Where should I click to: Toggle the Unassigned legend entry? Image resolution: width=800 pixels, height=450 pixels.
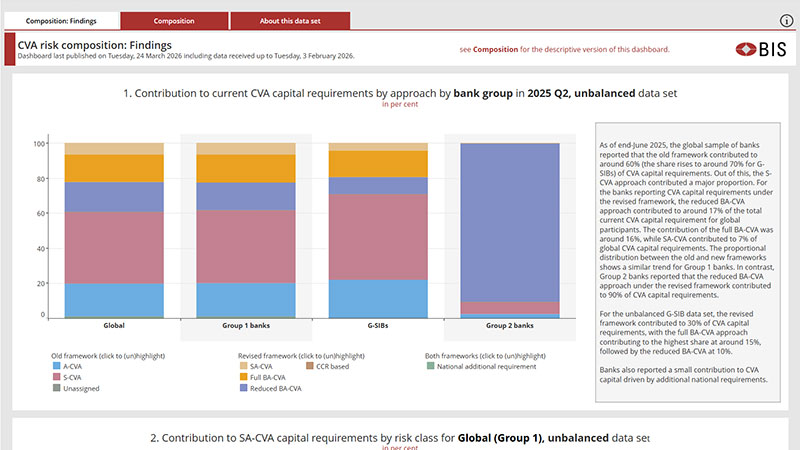pyautogui.click(x=76, y=388)
